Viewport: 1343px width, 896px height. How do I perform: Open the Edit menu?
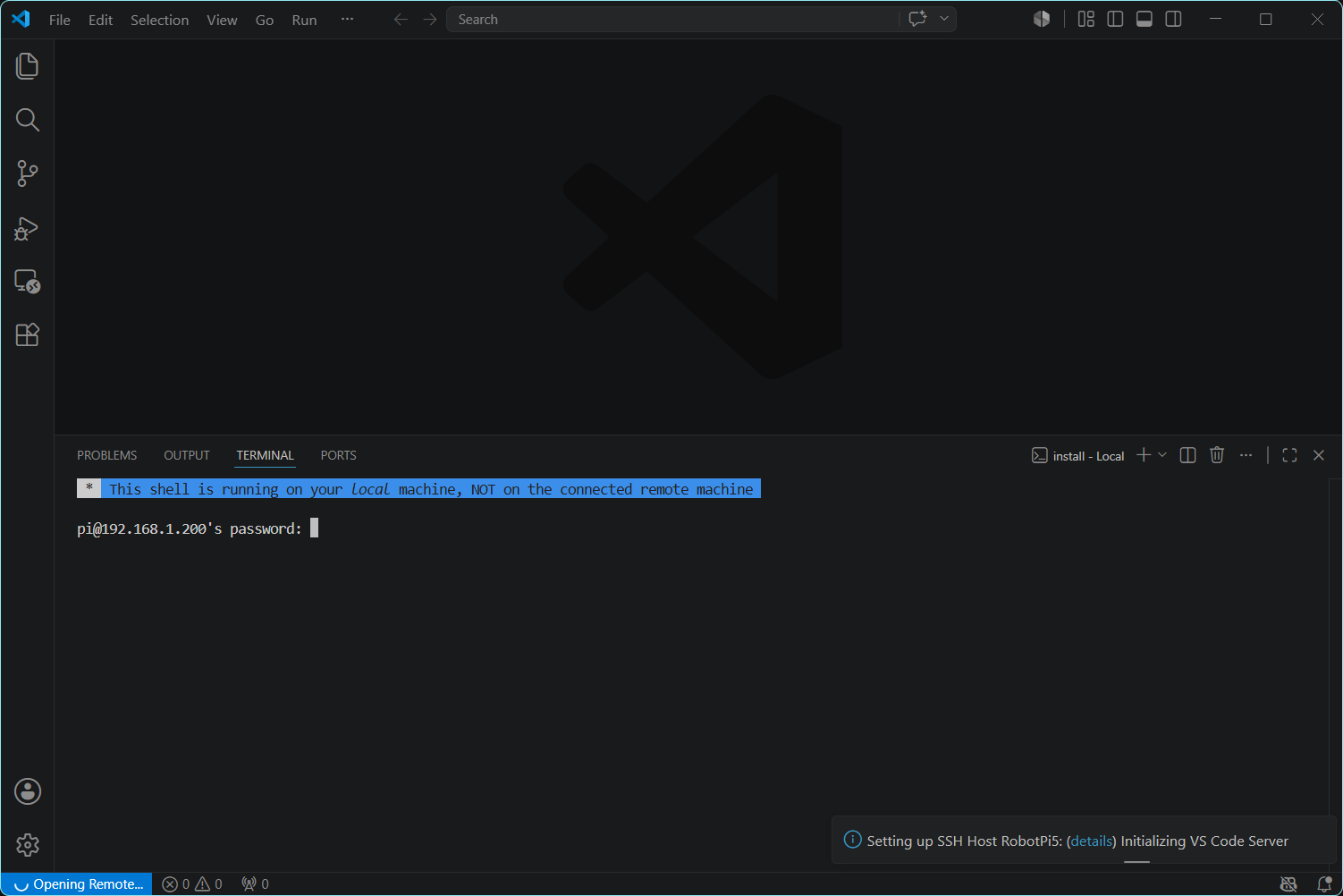pos(100,20)
